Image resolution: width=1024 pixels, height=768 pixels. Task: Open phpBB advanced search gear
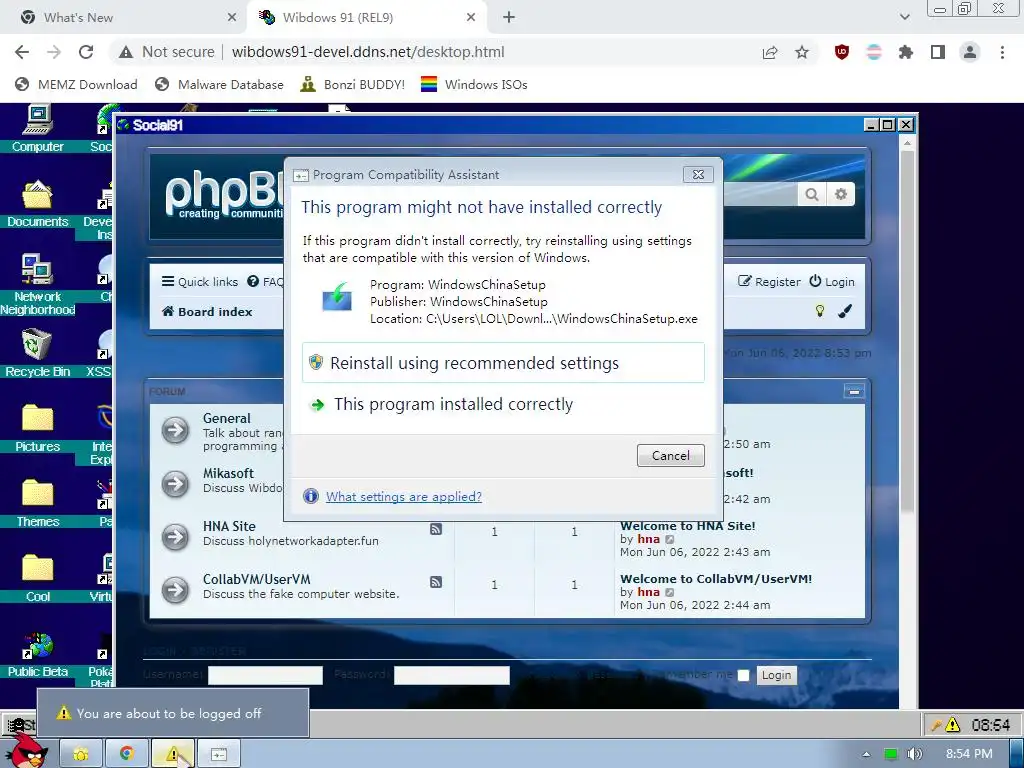point(841,194)
